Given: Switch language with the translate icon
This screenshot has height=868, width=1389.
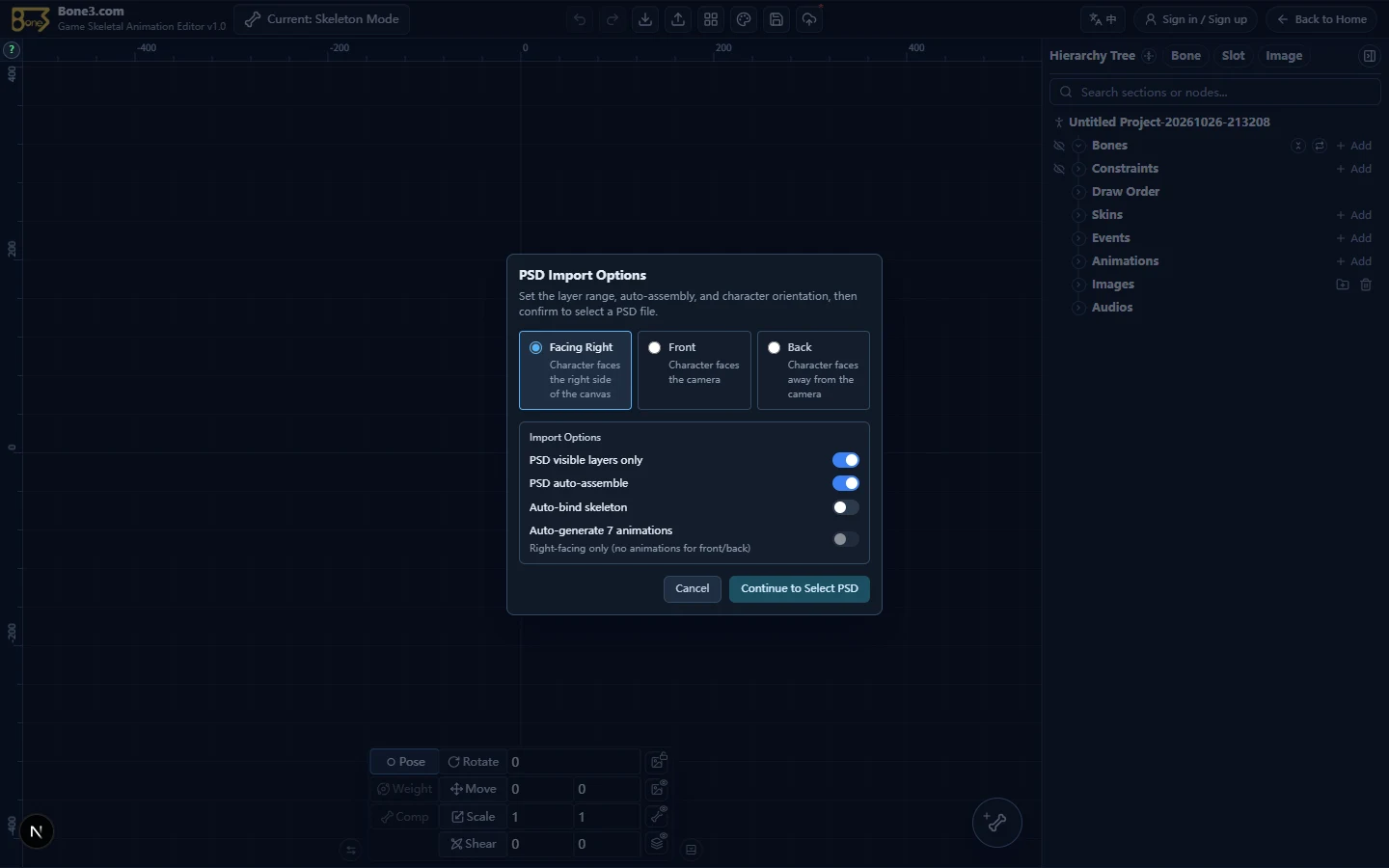Looking at the screenshot, I should click(x=1103, y=19).
